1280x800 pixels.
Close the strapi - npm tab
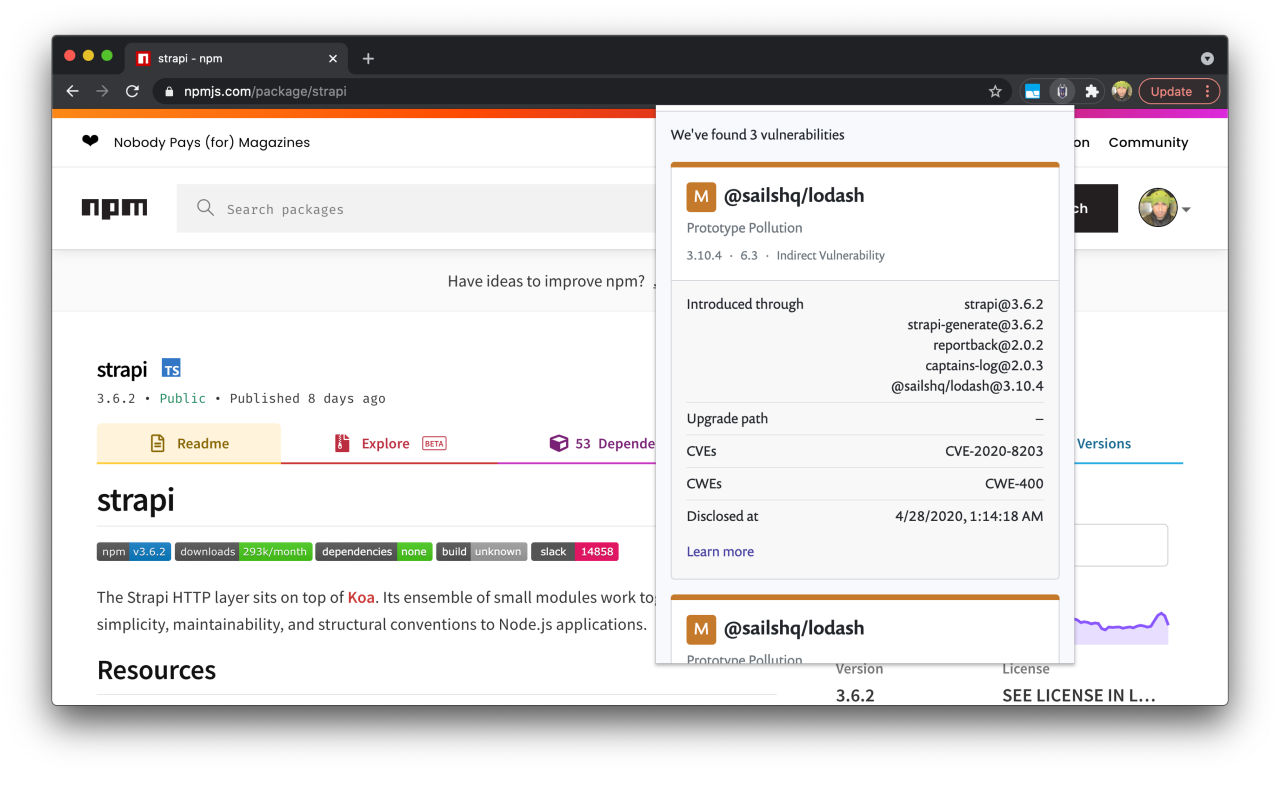[x=333, y=58]
